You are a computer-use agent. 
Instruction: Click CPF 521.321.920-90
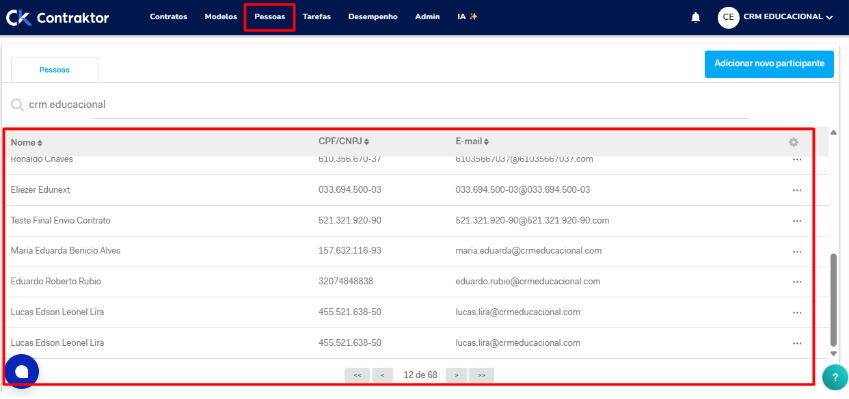(350, 221)
